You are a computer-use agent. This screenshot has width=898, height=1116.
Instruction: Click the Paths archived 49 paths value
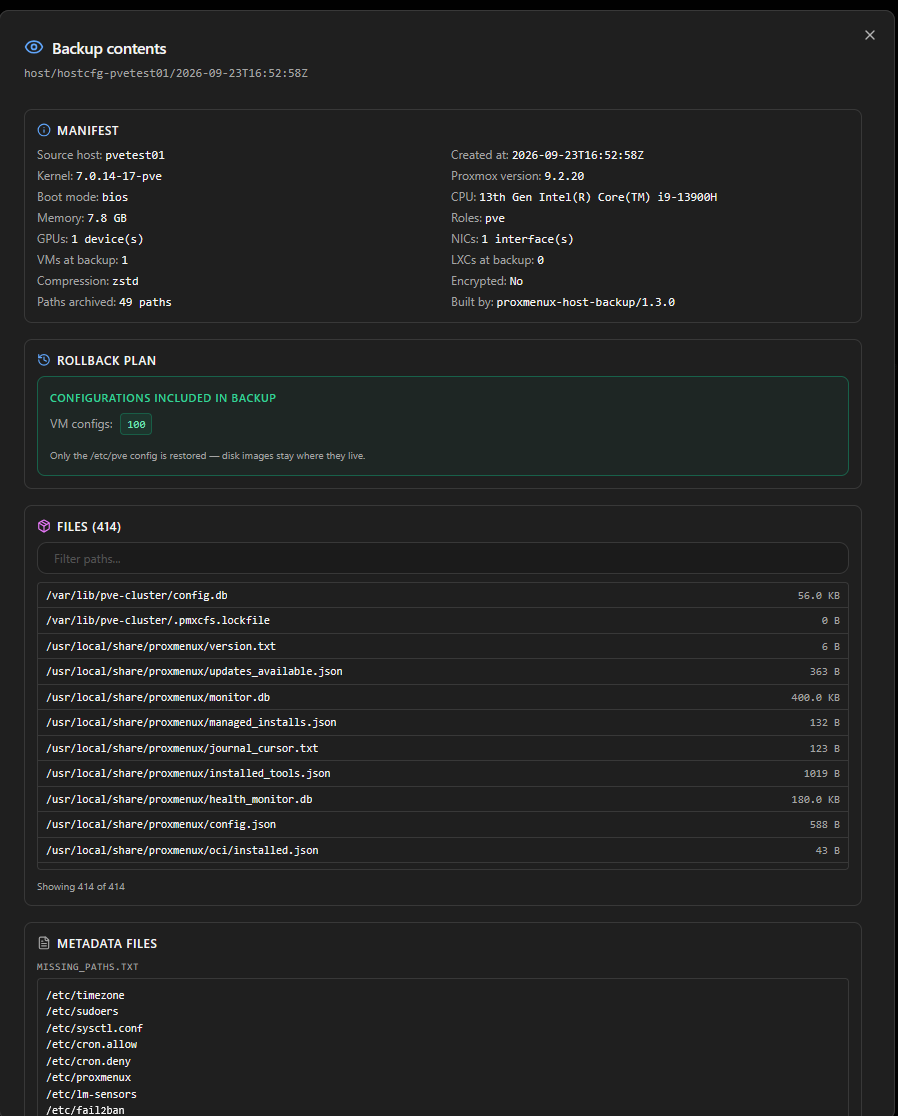click(x=145, y=302)
